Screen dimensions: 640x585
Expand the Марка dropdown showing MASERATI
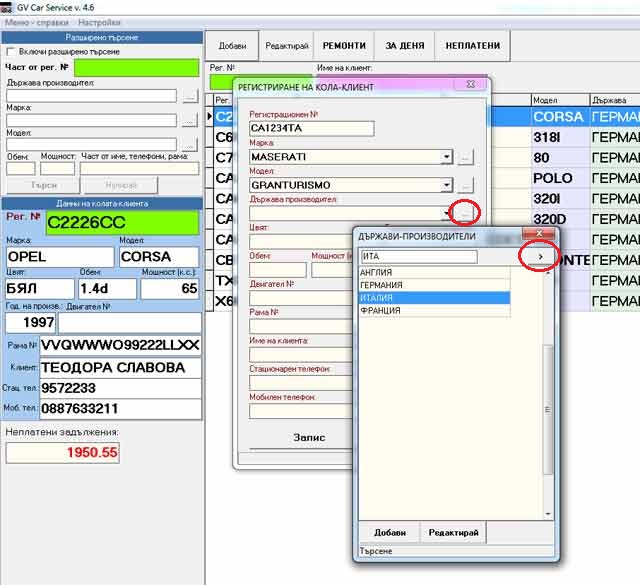coord(447,157)
